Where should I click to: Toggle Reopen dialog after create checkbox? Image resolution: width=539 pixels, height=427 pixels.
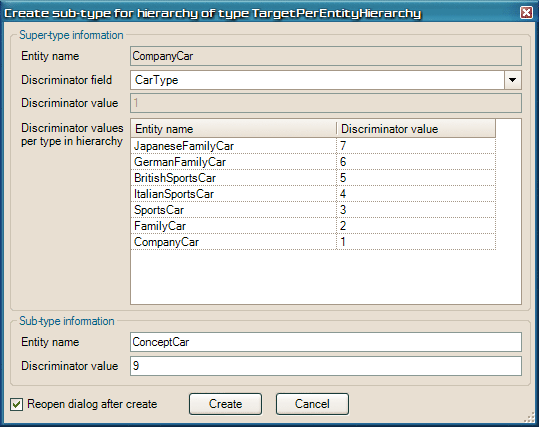click(x=16, y=404)
